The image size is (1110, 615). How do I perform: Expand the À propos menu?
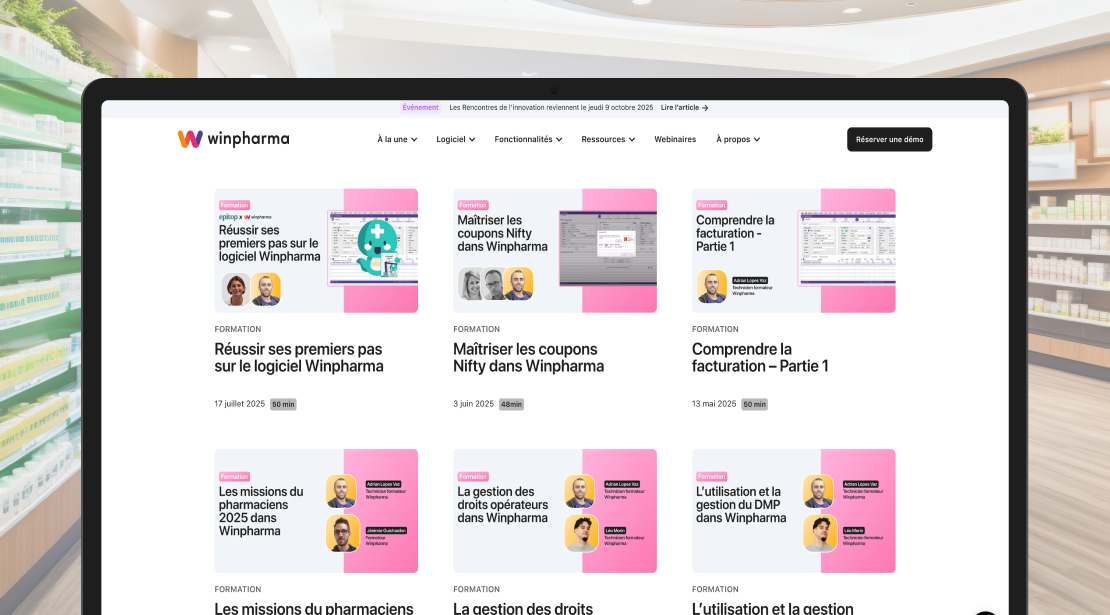(x=738, y=140)
